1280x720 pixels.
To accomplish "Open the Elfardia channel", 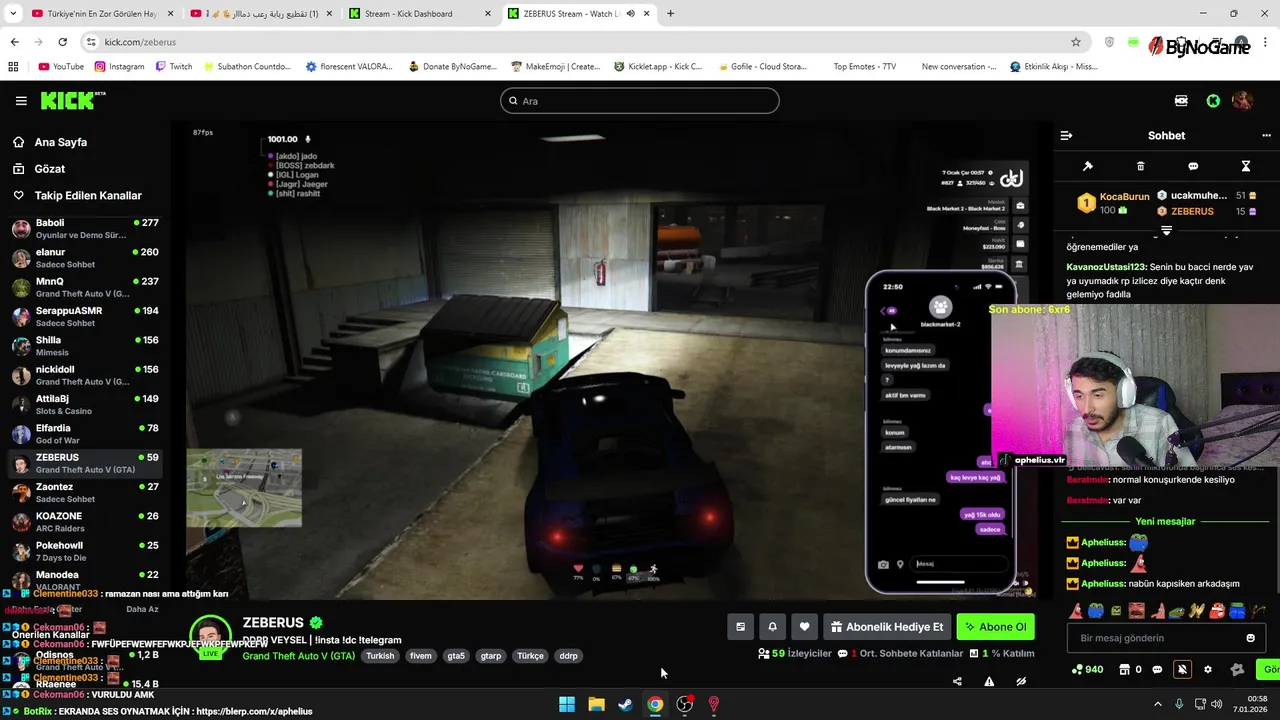I will tap(85, 434).
